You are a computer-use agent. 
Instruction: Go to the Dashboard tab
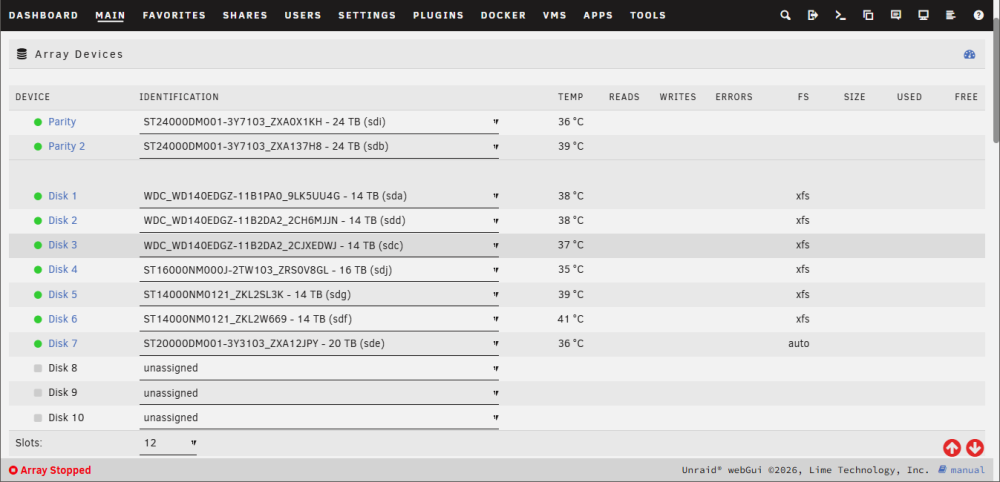(x=43, y=15)
